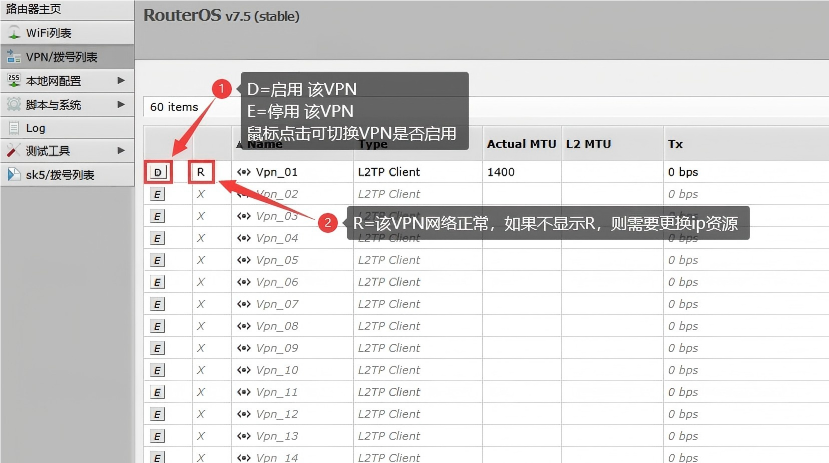Toggle the E button for Vpn_06

point(157,282)
